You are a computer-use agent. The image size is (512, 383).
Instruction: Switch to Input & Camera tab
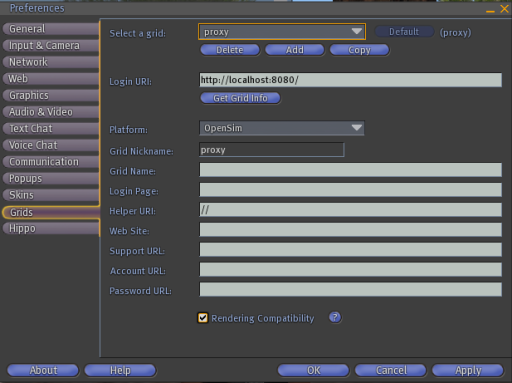51,46
